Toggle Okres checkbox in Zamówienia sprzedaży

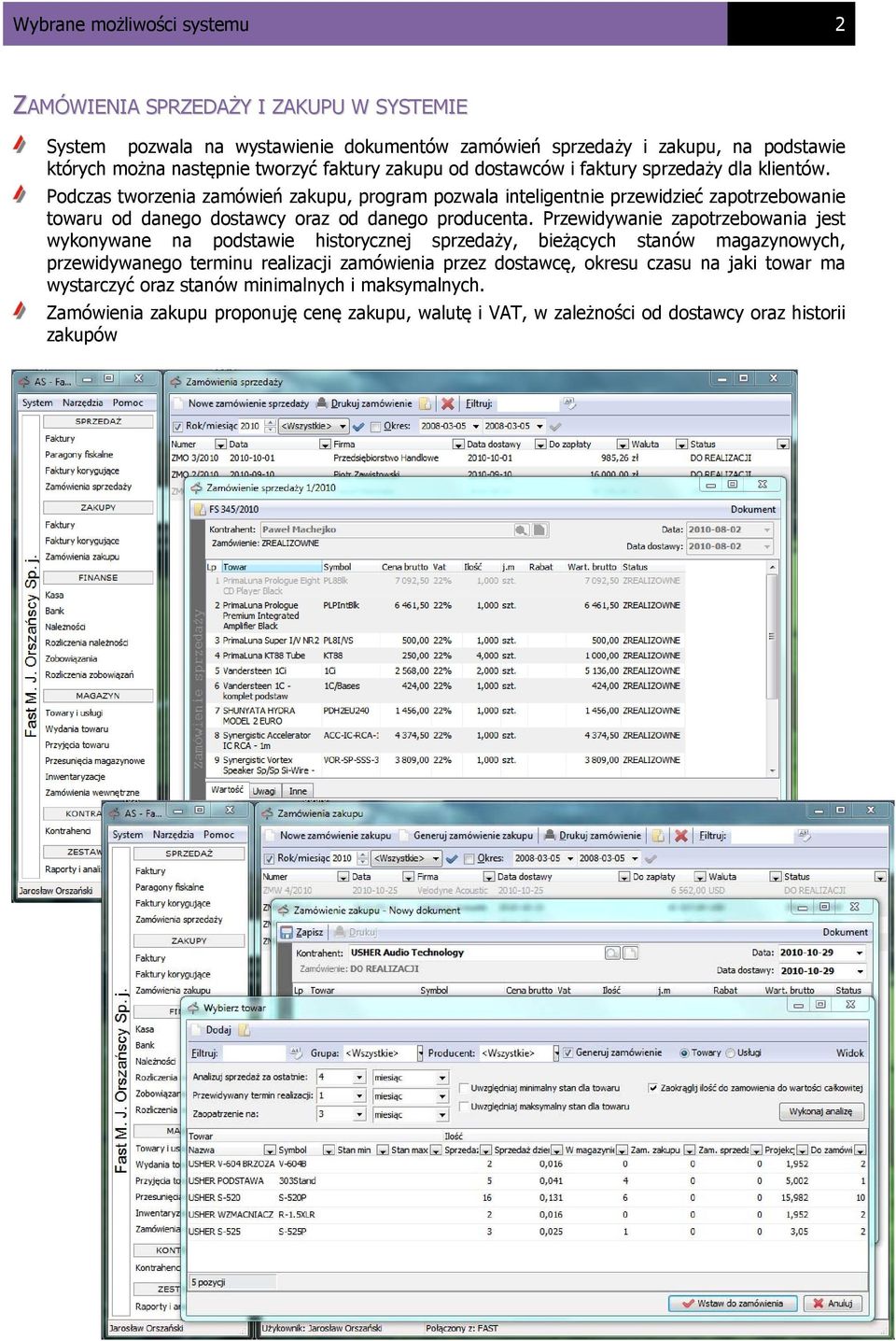(375, 426)
